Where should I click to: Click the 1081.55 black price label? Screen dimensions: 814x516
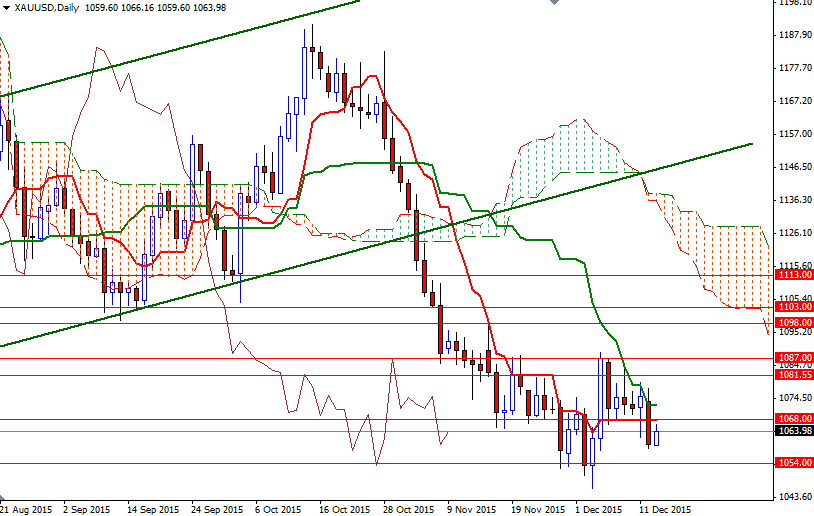point(793,375)
